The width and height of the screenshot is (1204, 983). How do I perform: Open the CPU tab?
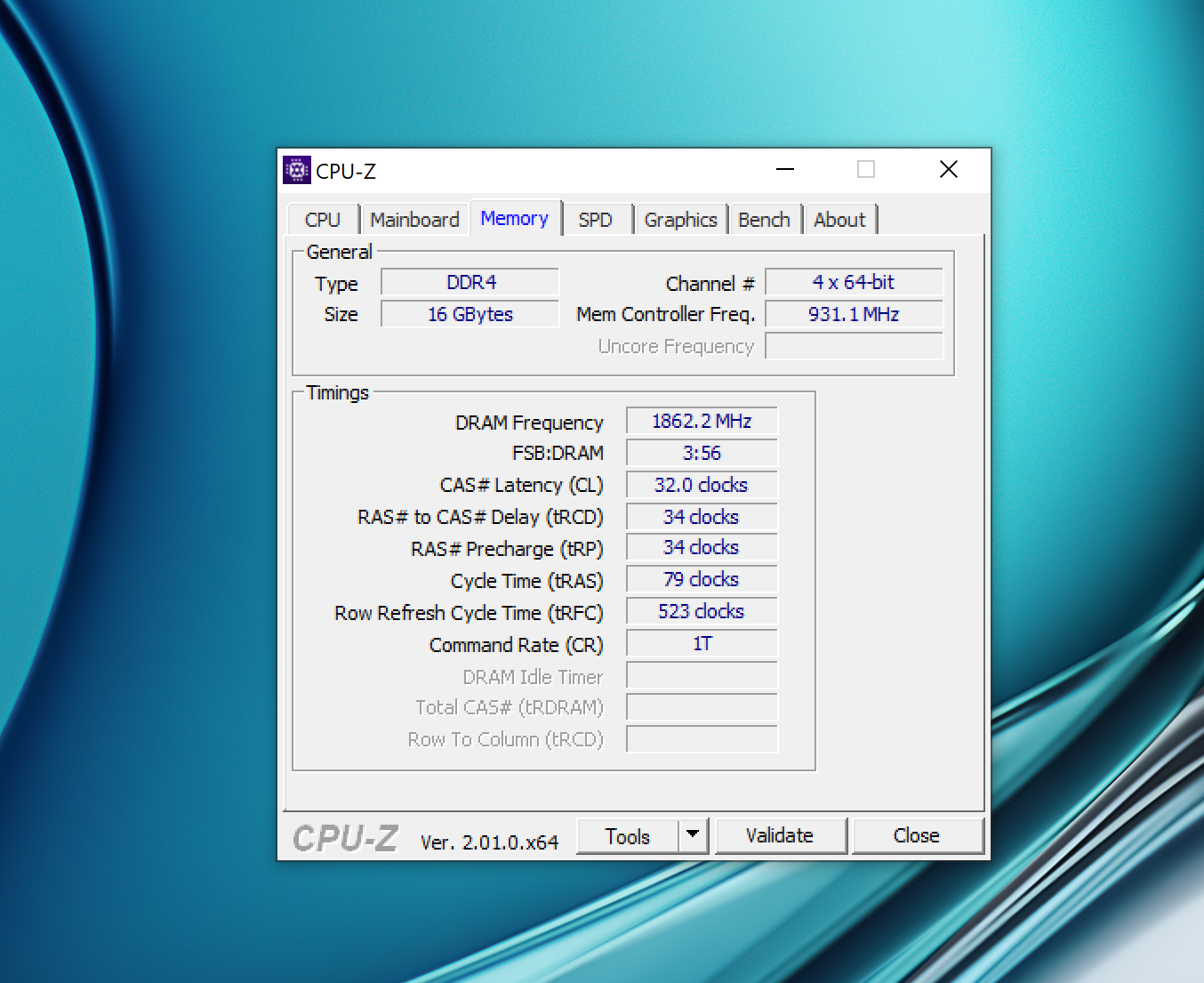(x=323, y=220)
